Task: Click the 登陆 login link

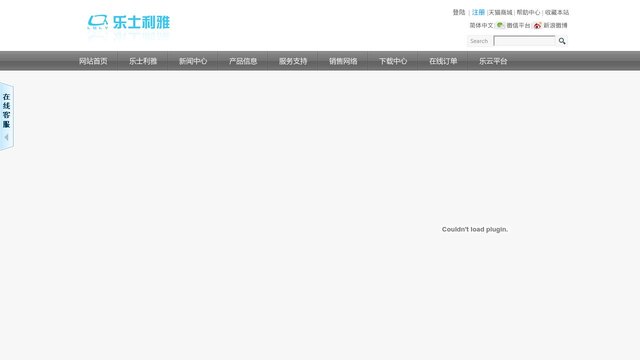Action: tap(459, 12)
